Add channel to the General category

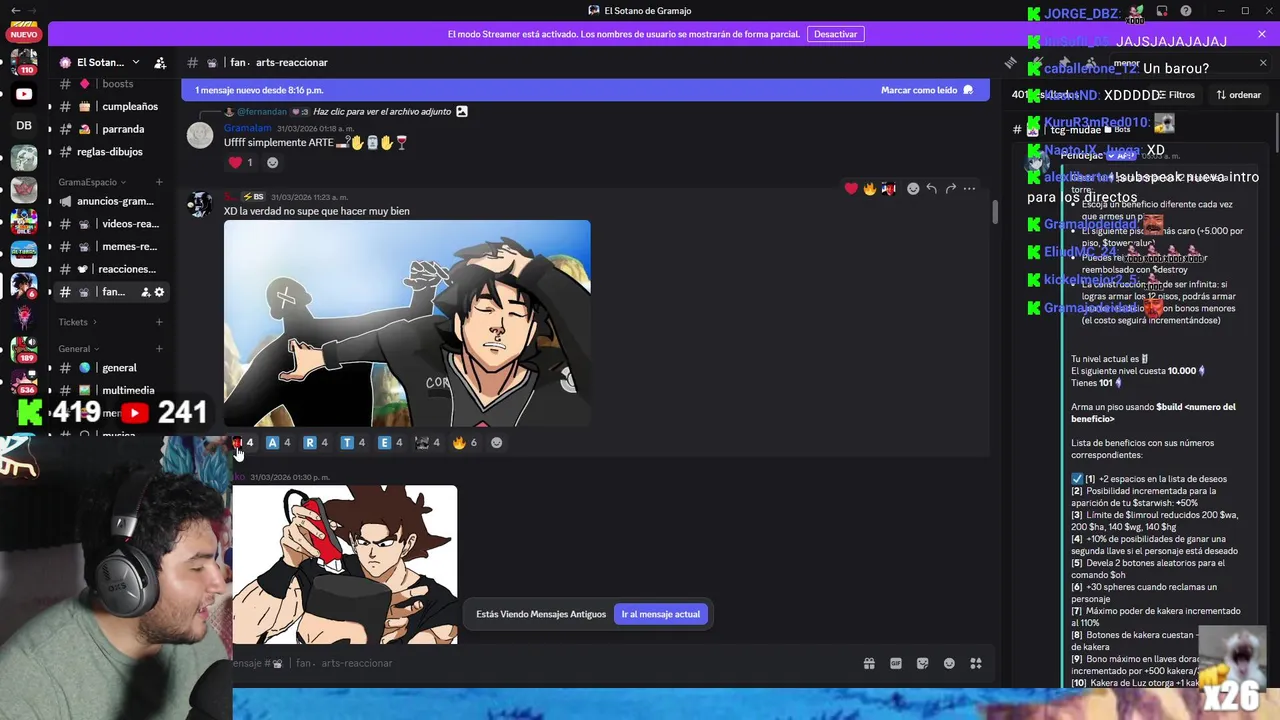coord(159,349)
